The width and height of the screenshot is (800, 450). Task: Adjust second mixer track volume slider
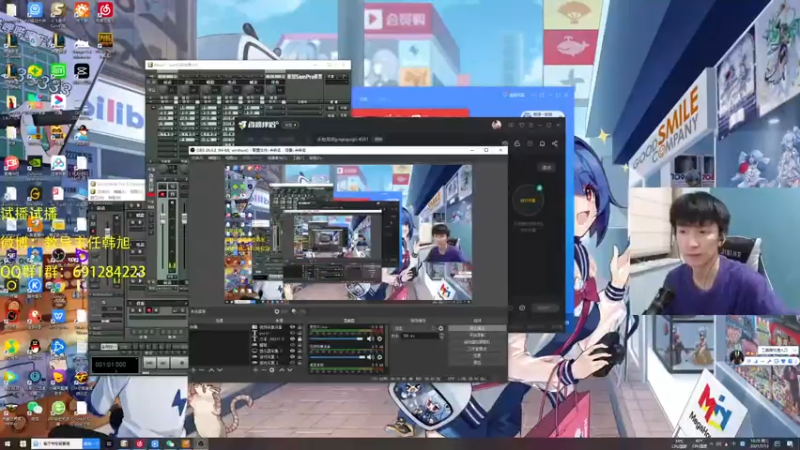coord(338,357)
